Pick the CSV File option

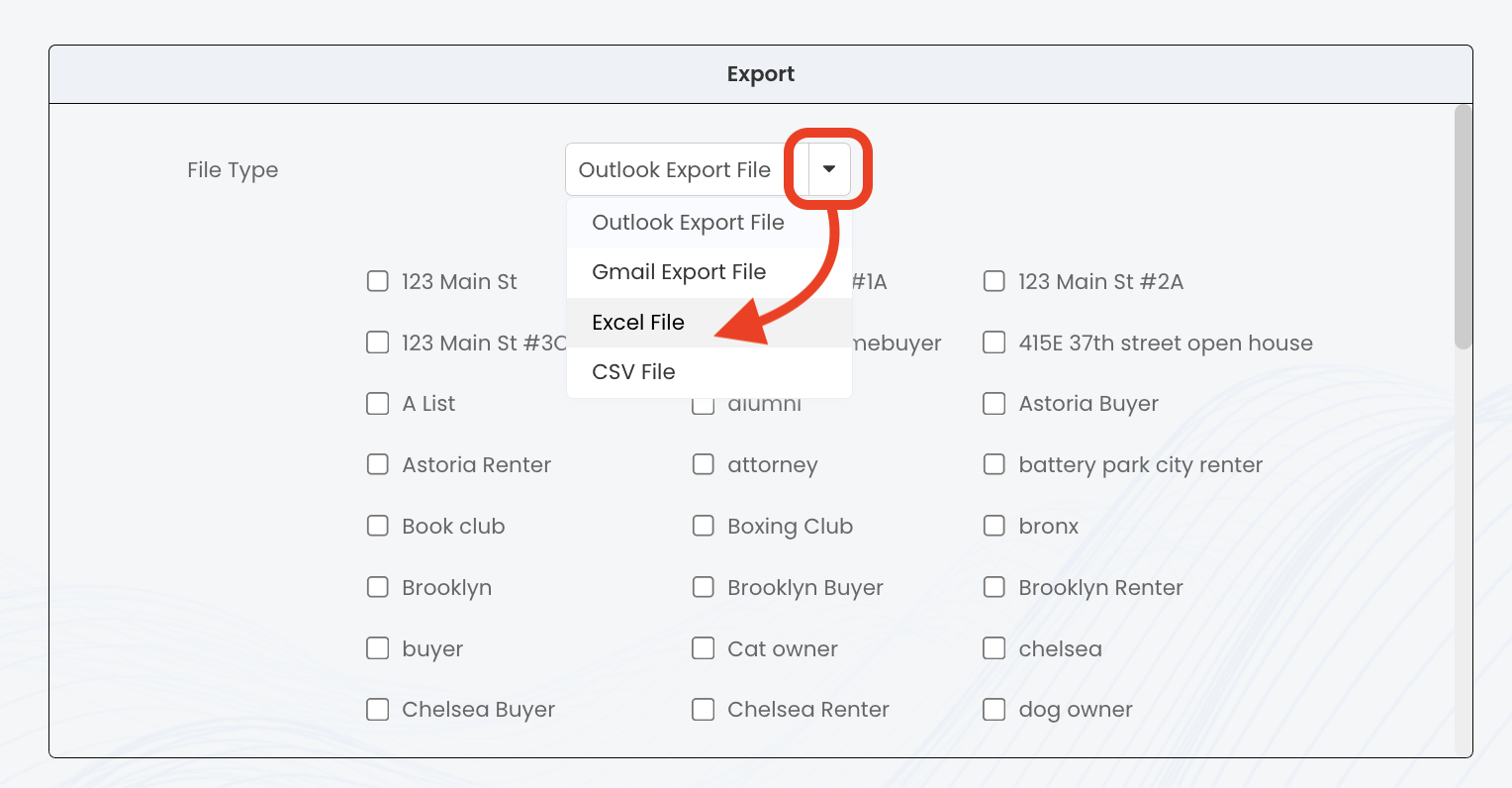[633, 372]
